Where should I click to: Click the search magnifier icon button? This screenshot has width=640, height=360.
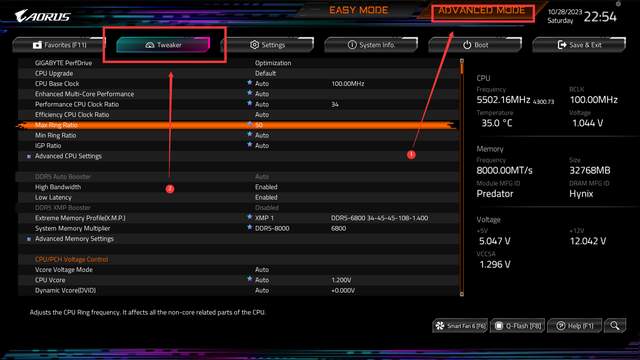point(615,326)
